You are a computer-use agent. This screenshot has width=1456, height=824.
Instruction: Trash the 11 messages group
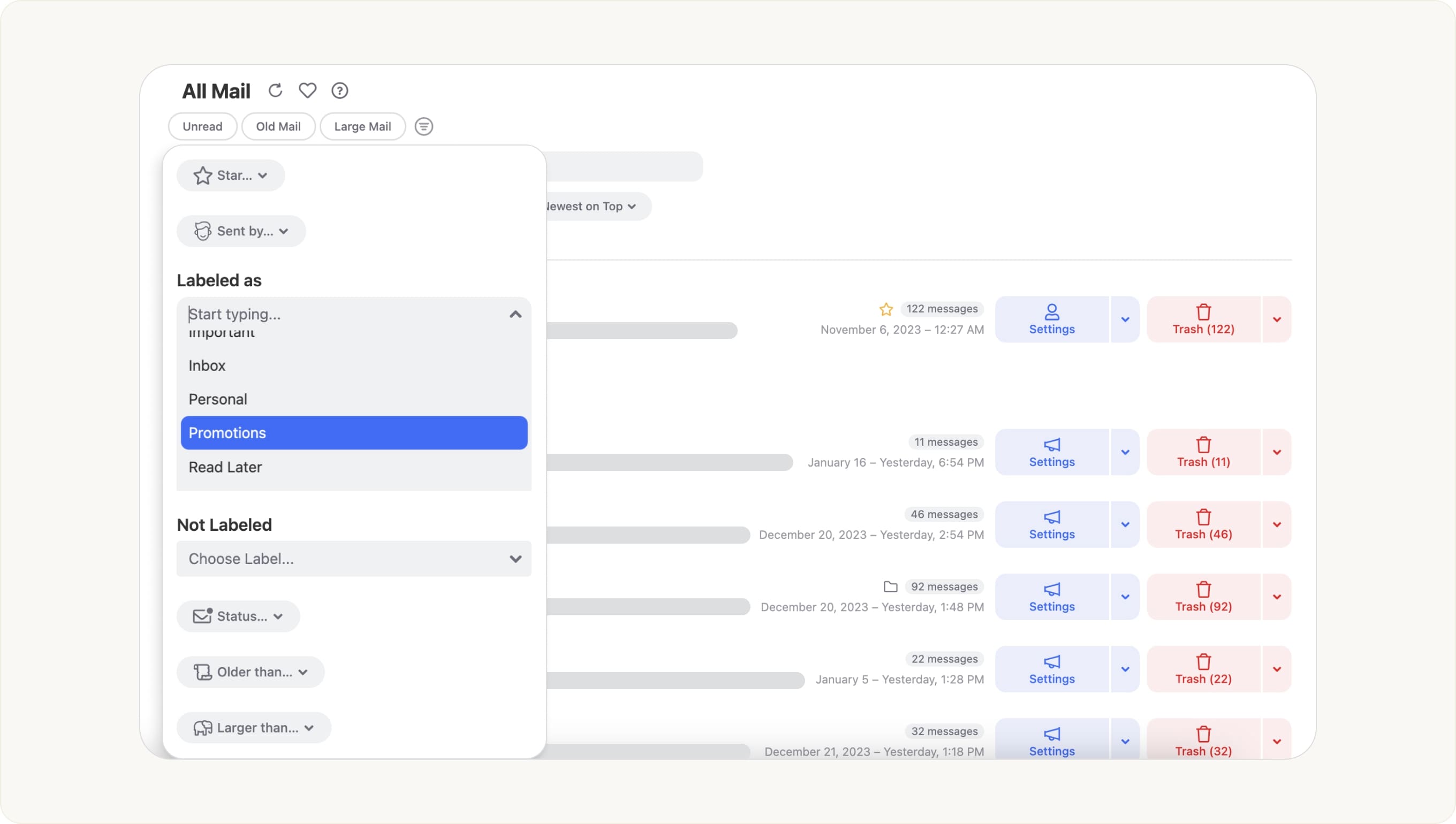pos(1203,452)
